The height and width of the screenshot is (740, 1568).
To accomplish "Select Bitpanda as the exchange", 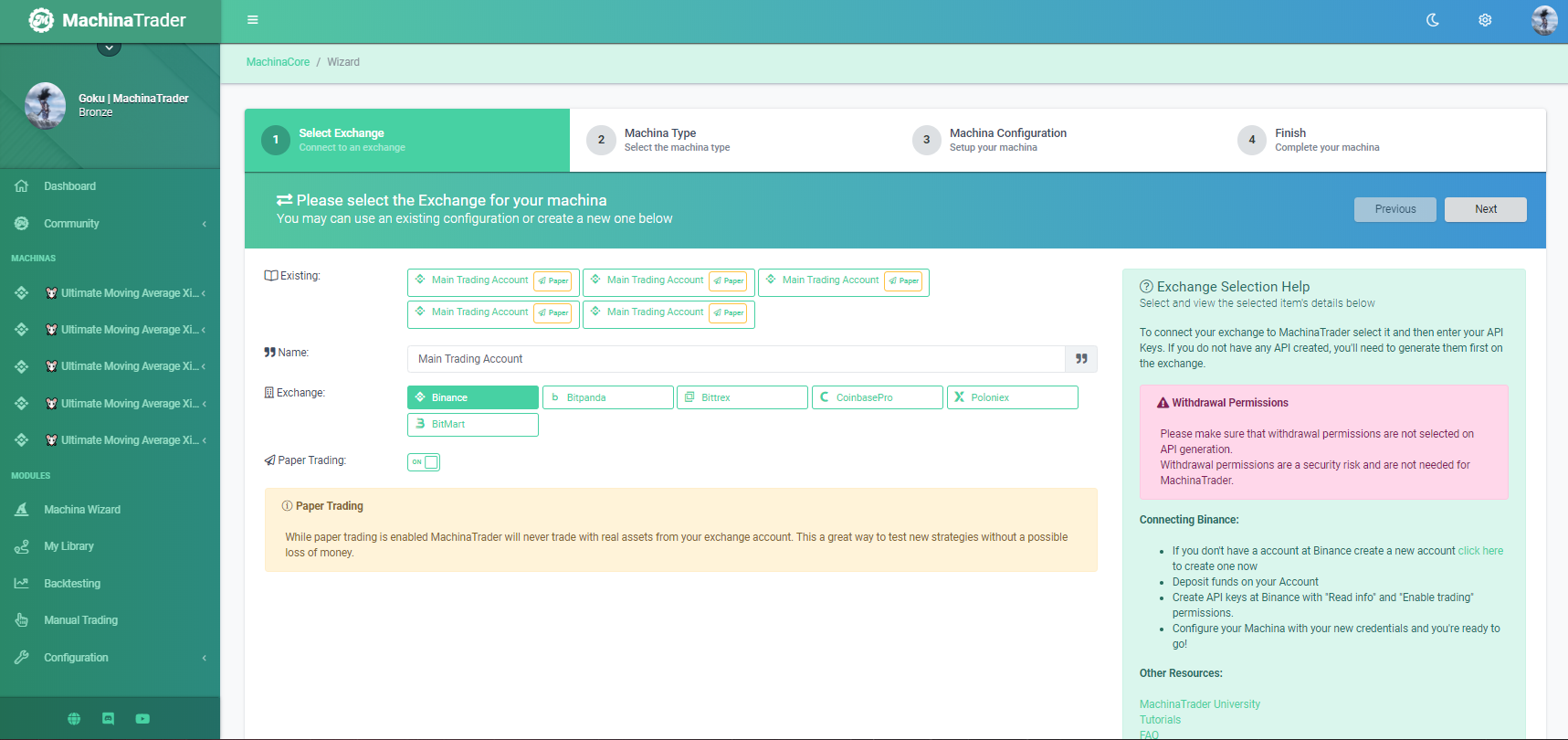I will point(607,397).
